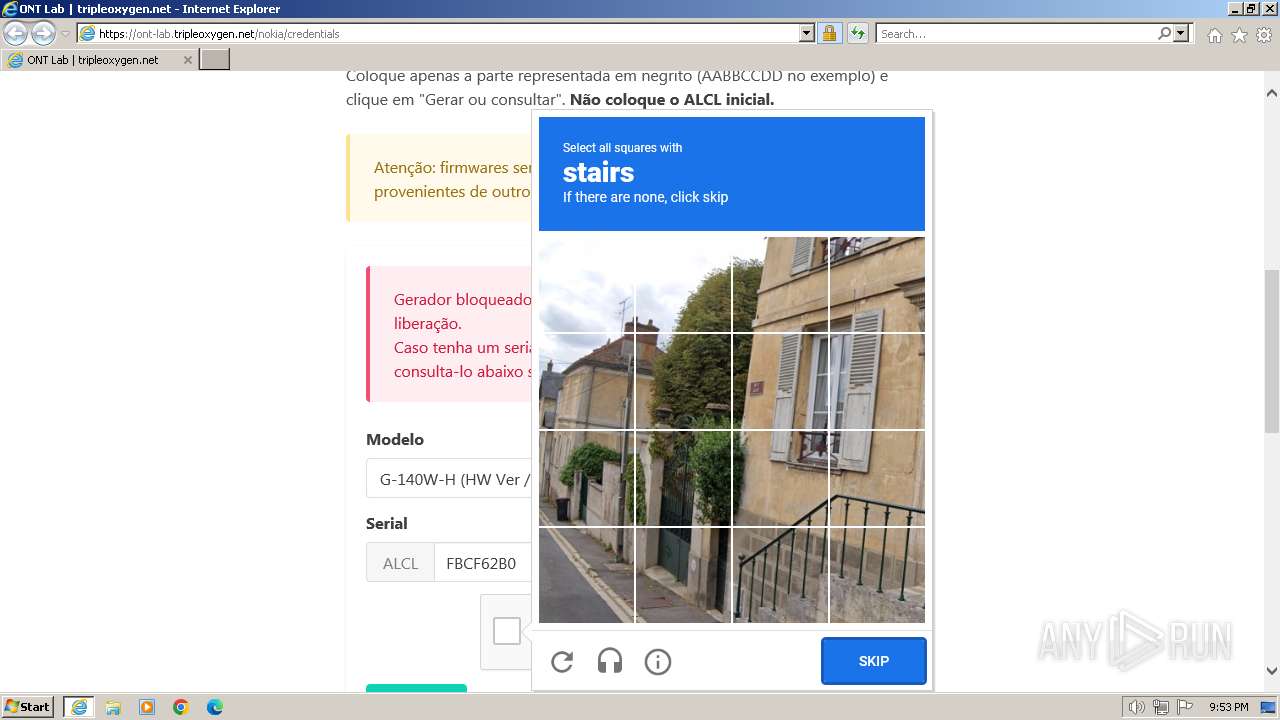Open the Modelo G-140W-H dropdown
This screenshot has width=1280, height=720.
tap(448, 479)
